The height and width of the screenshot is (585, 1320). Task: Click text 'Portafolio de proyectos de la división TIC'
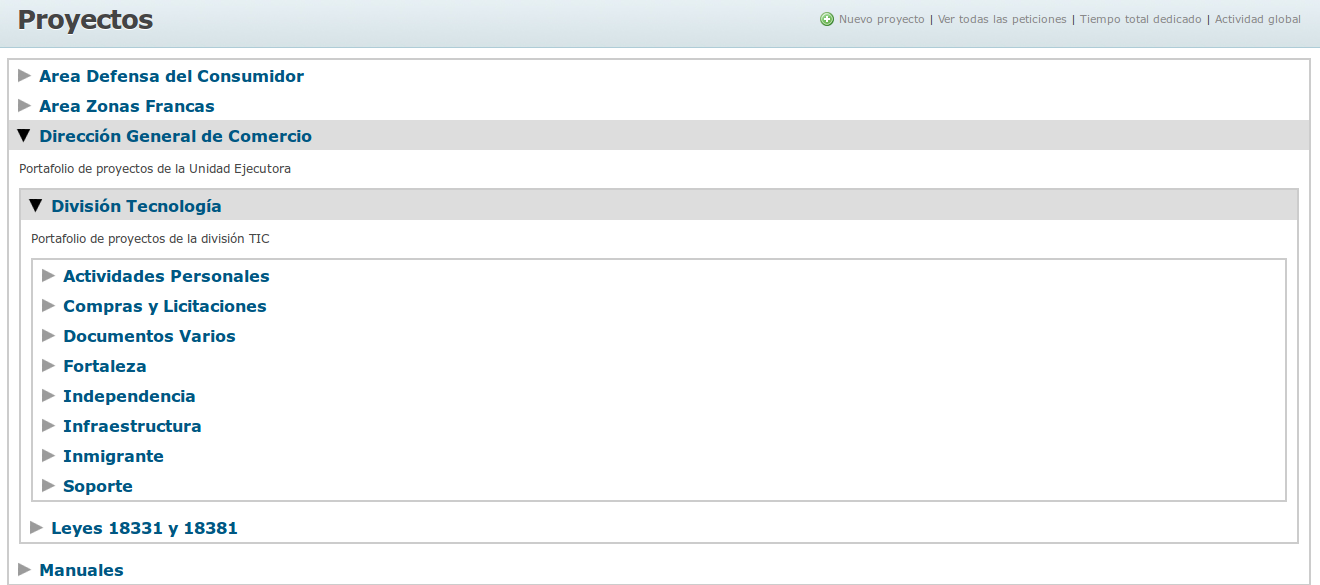(x=150, y=239)
